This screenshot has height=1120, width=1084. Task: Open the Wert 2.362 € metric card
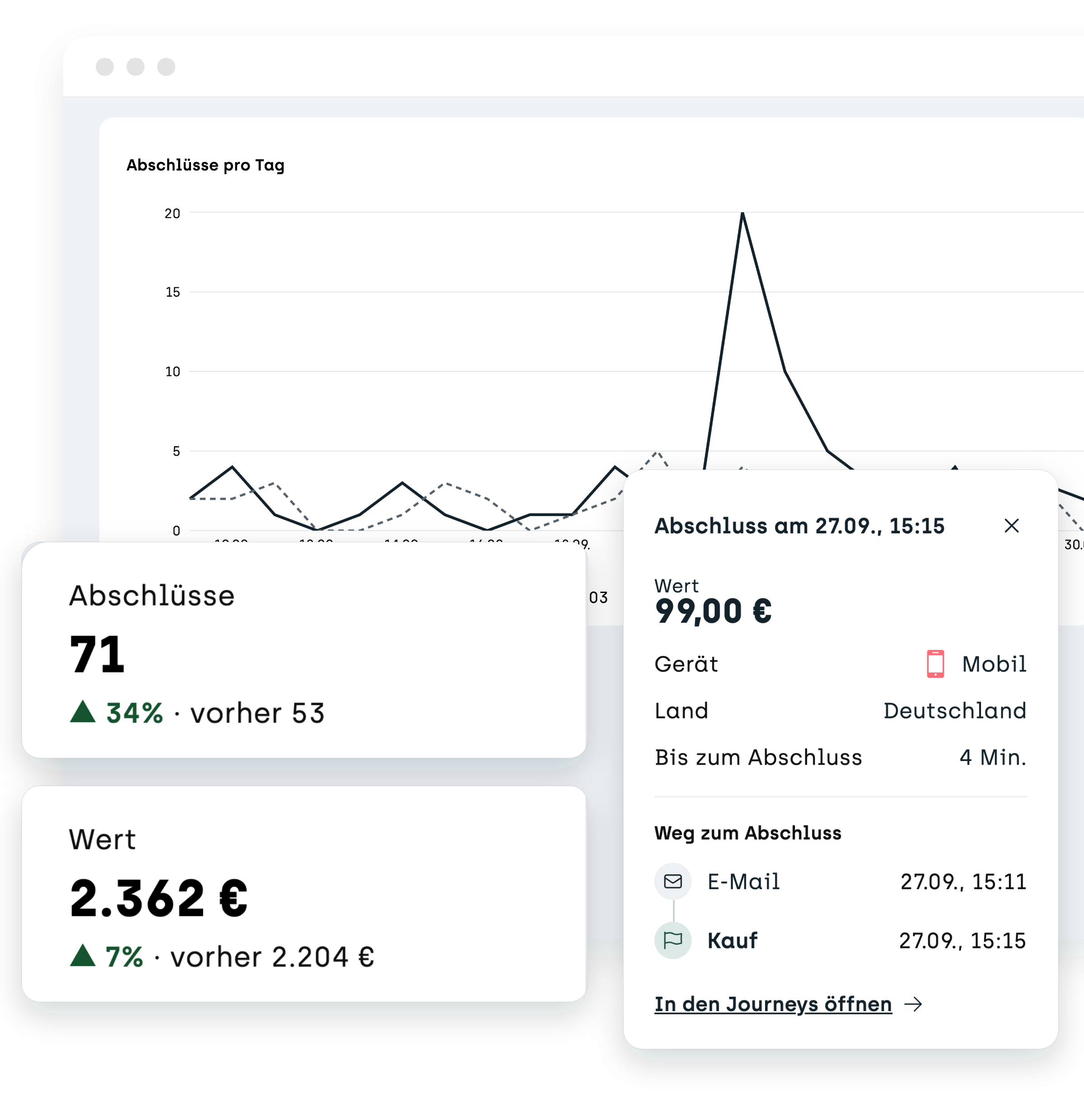click(304, 894)
